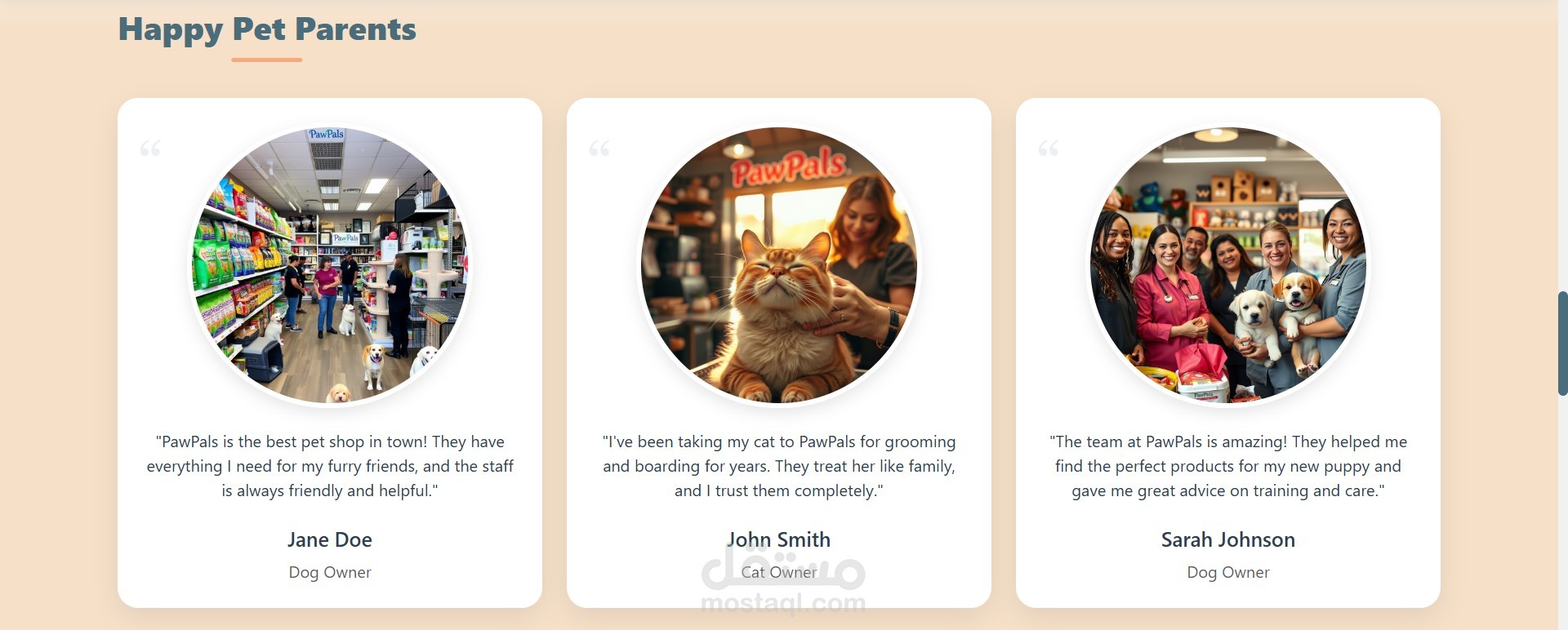Viewport: 1568px width, 630px height.
Task: Click the Happy Pet Parents heading
Action: (x=267, y=29)
